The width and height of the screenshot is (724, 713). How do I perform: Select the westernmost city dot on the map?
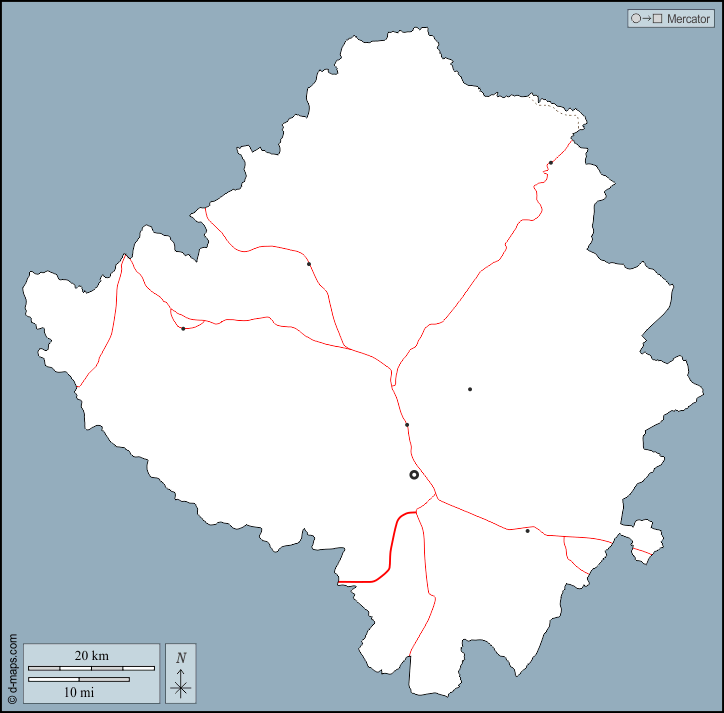(x=183, y=329)
